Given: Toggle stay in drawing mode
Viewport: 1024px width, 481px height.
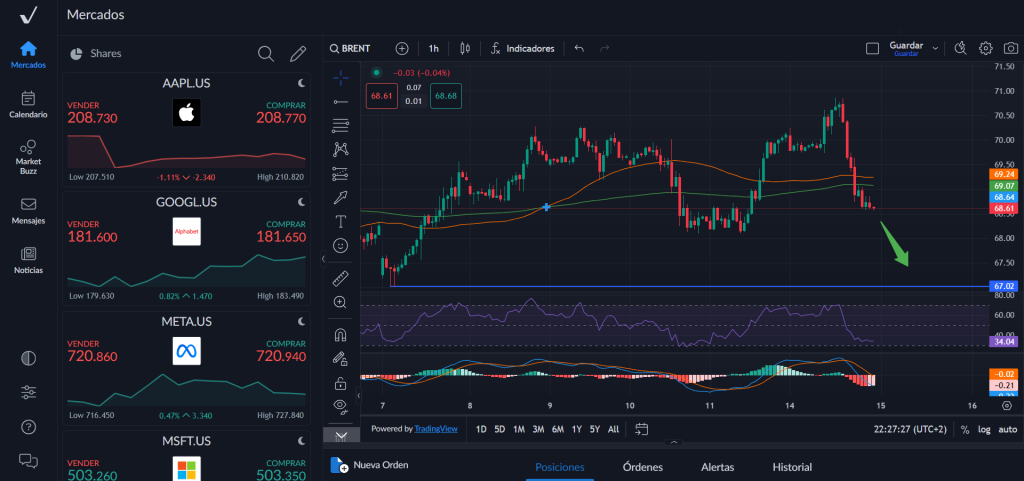Looking at the screenshot, I should (x=340, y=358).
